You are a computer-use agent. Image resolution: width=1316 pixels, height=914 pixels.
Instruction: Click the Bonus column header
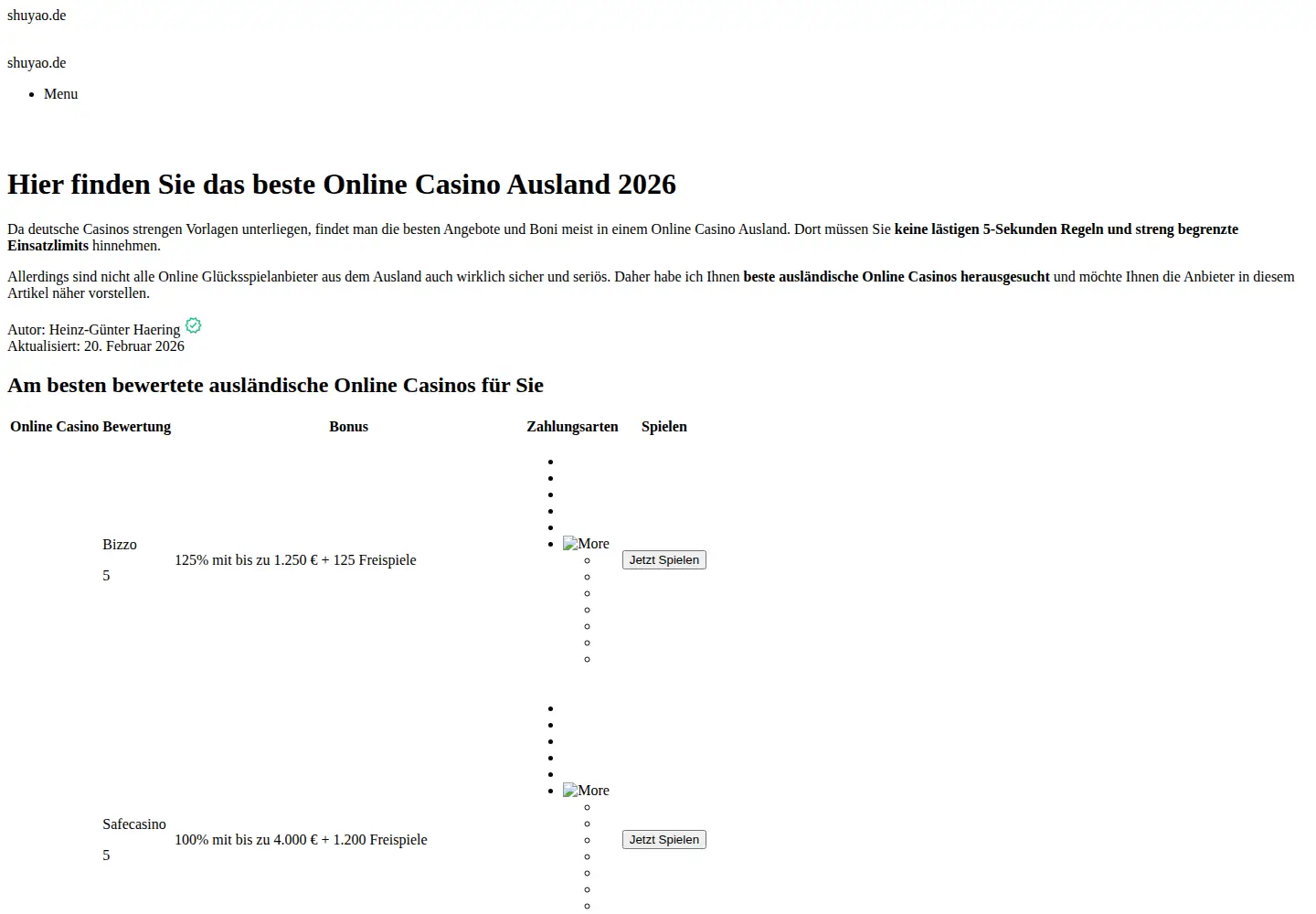click(x=348, y=427)
